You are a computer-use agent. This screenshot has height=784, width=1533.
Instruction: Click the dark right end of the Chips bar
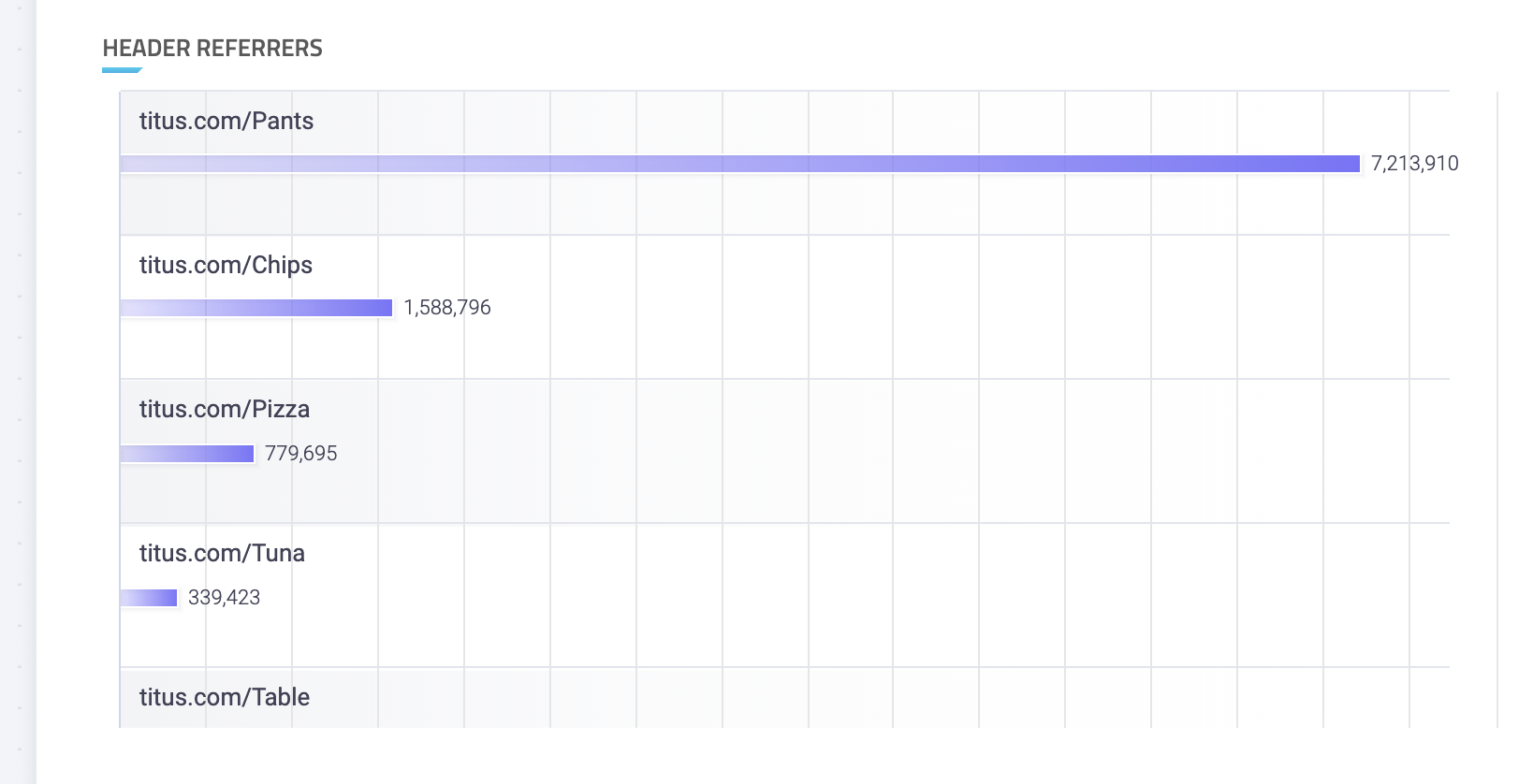coord(382,308)
